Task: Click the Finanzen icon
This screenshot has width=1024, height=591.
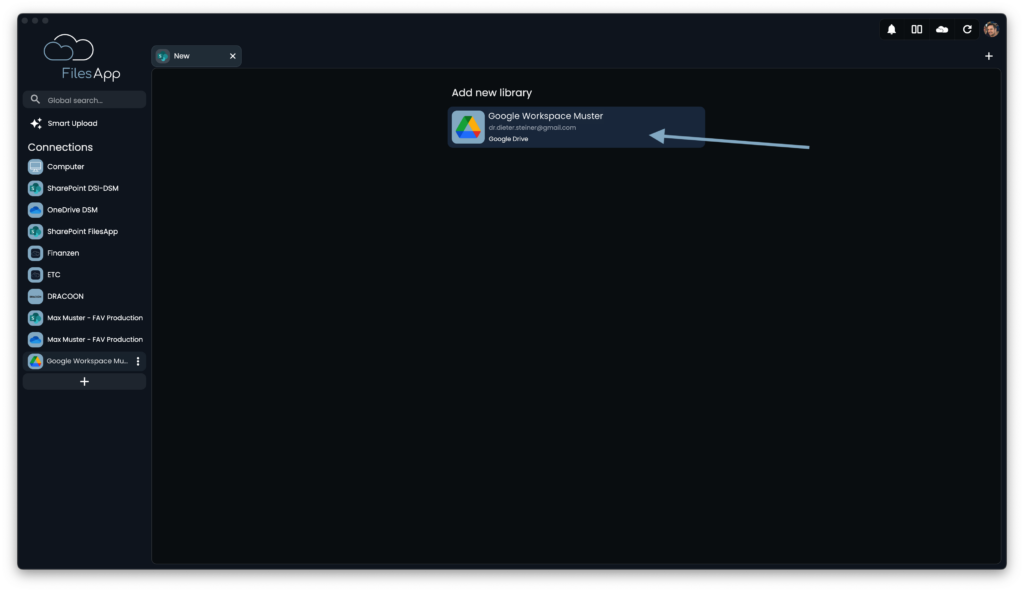Action: pyautogui.click(x=35, y=253)
